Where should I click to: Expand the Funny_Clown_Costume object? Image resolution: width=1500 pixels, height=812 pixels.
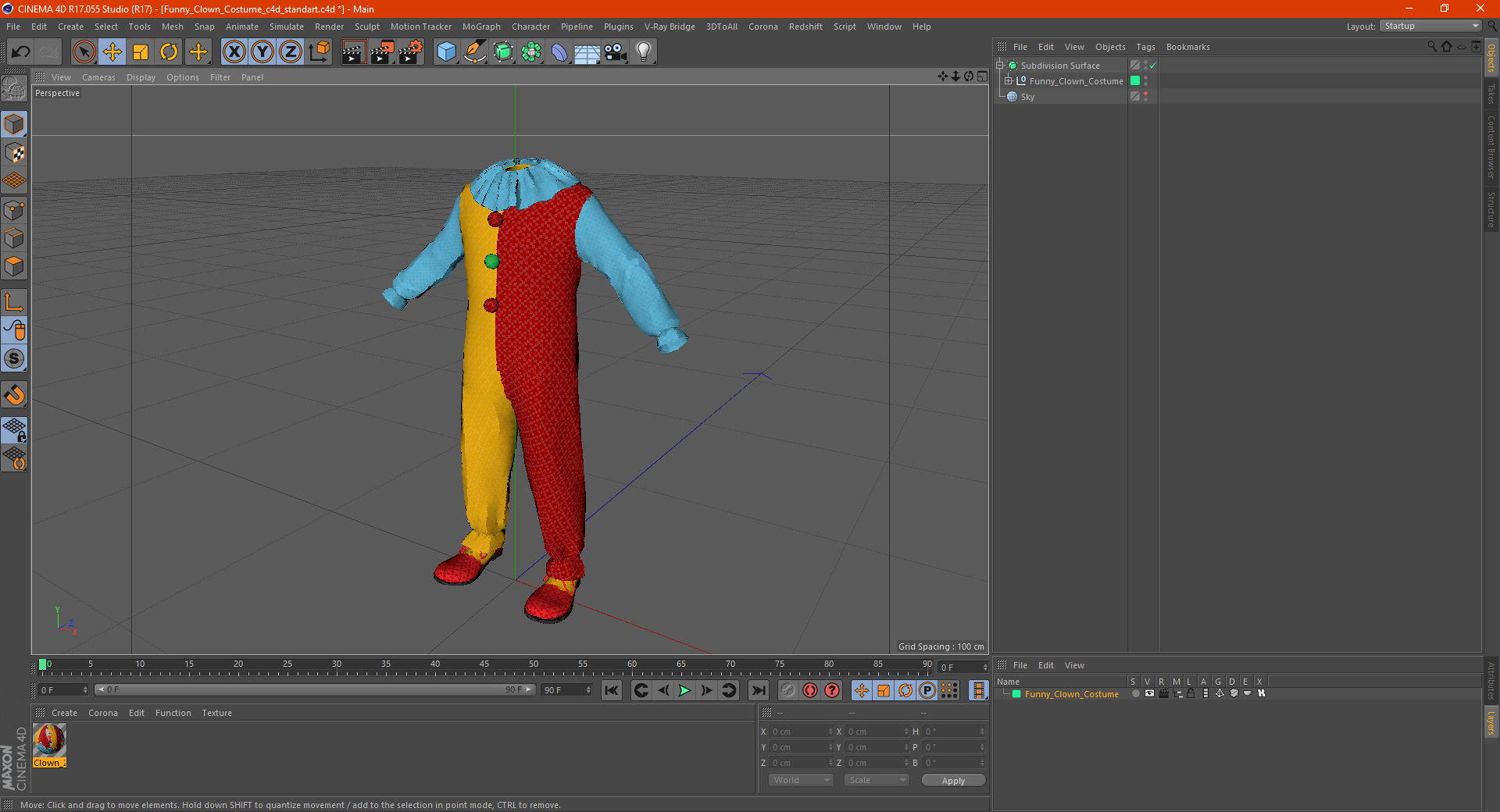click(1009, 81)
